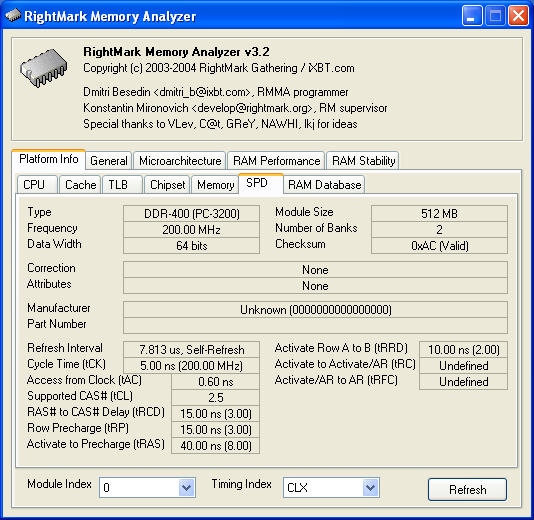Click the large memory chip logo

pyautogui.click(x=44, y=68)
